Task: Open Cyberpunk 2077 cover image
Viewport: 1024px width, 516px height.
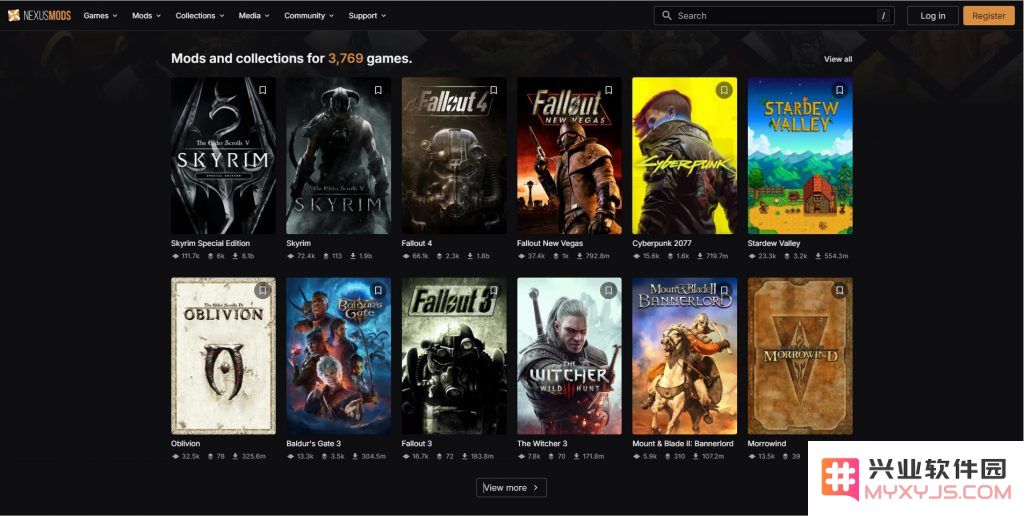Action: pyautogui.click(x=684, y=155)
